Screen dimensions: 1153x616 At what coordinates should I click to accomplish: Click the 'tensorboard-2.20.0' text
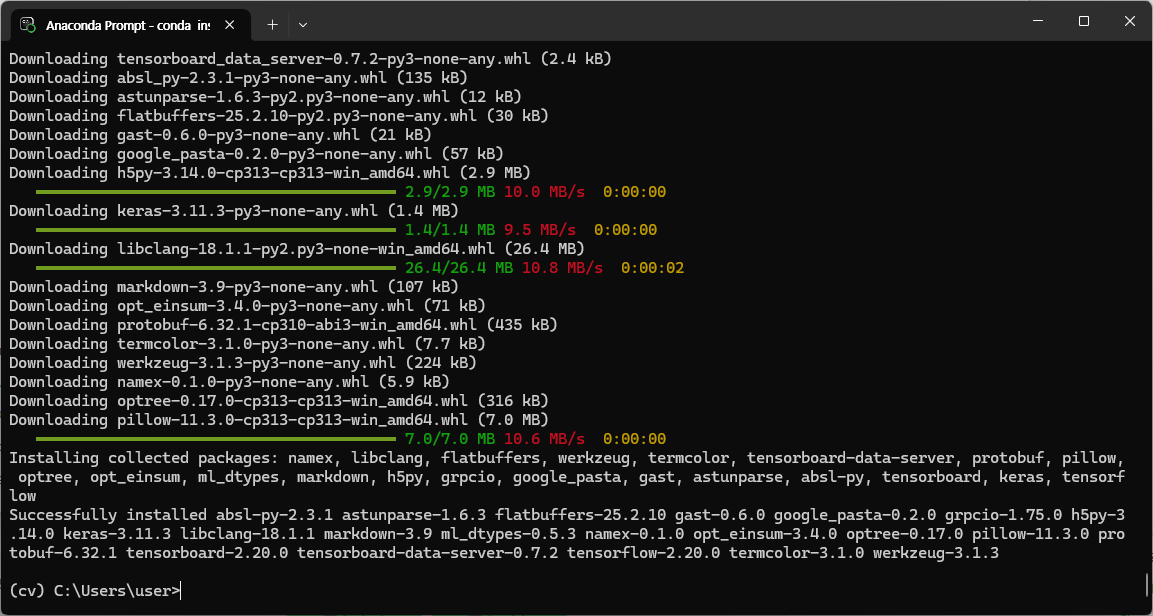(x=207, y=553)
